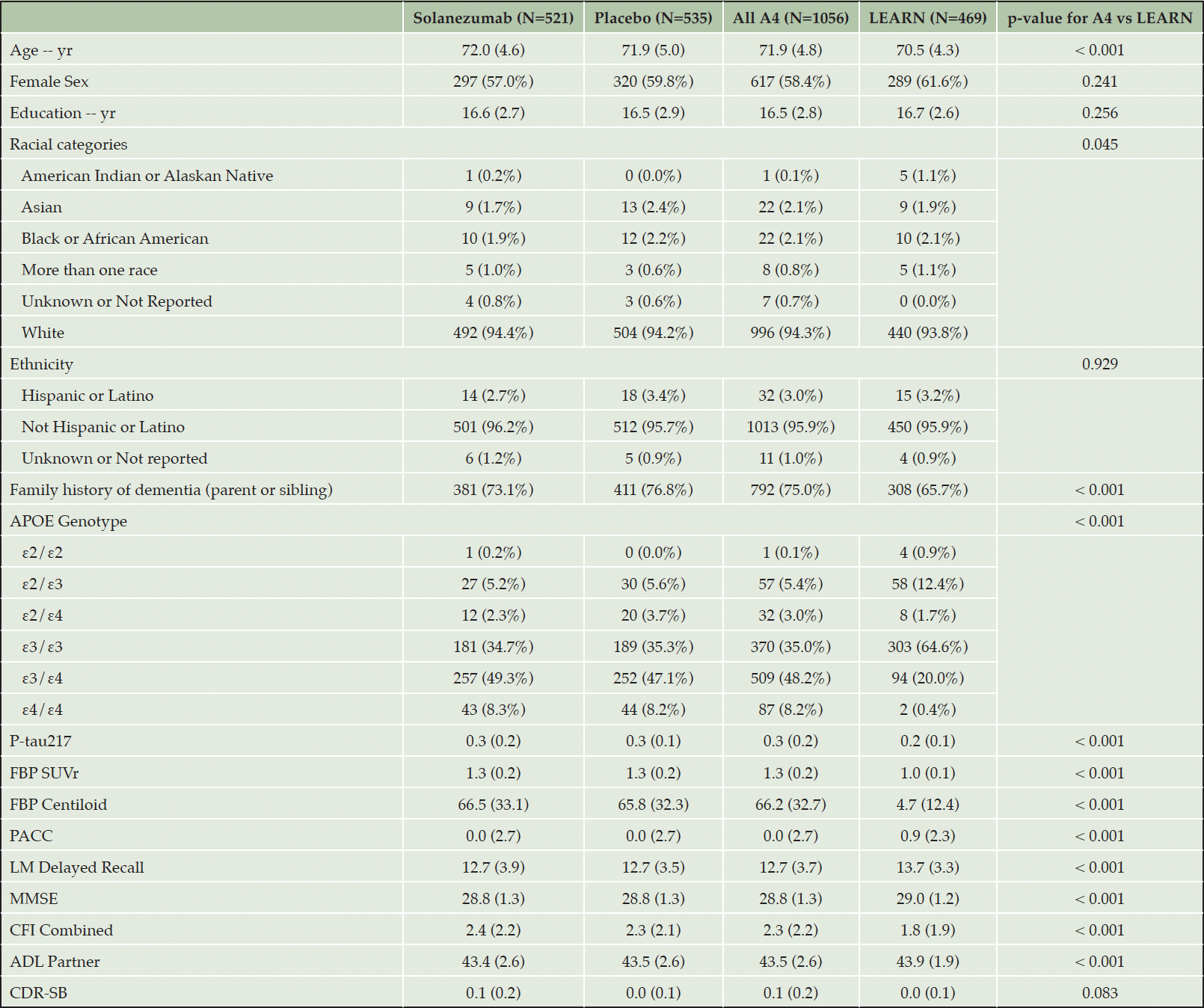
Task: Click LEARN ε4/ε4 value 2 (0.4%)
Action: click(x=928, y=710)
